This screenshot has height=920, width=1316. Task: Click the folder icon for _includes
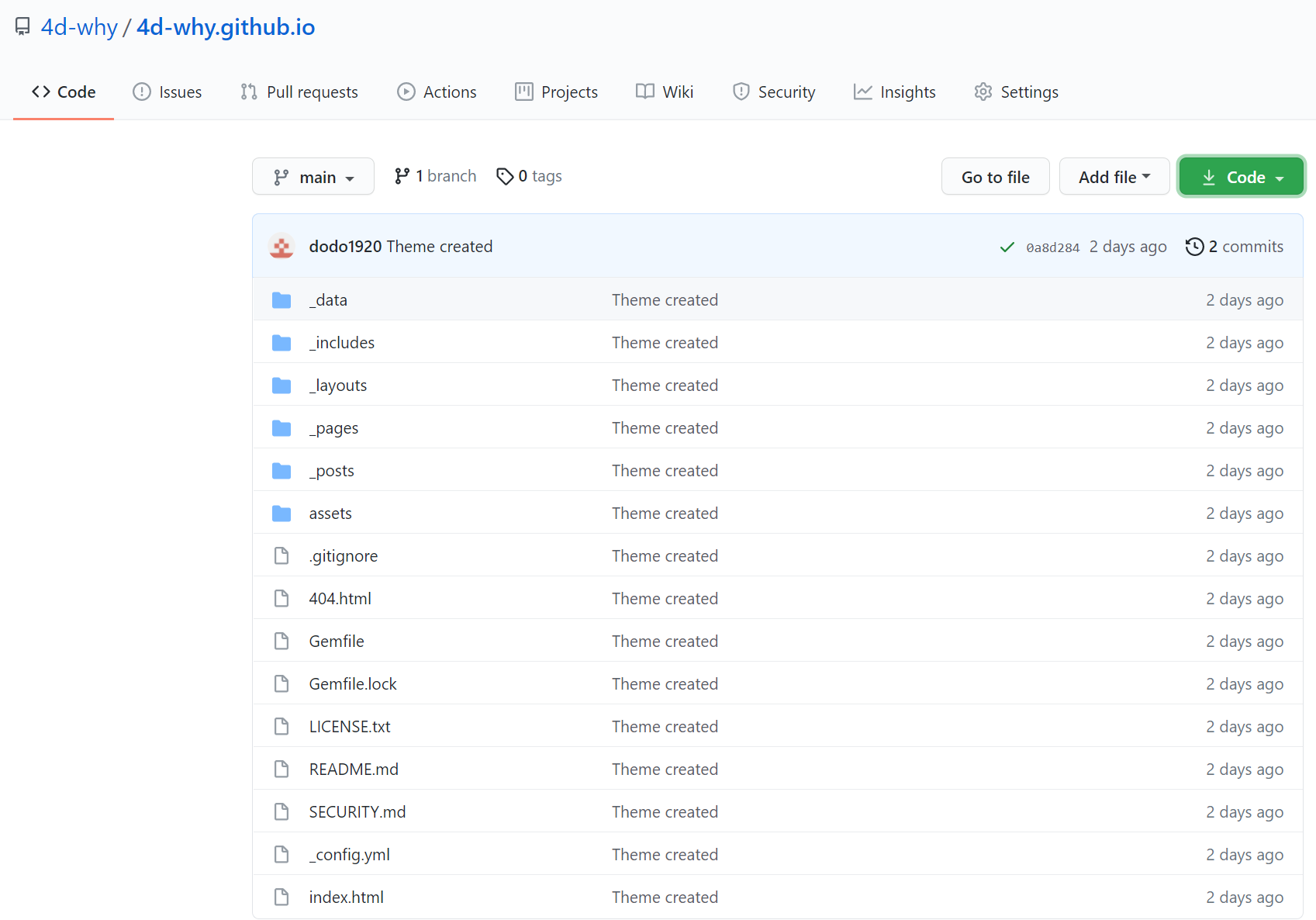click(x=282, y=343)
